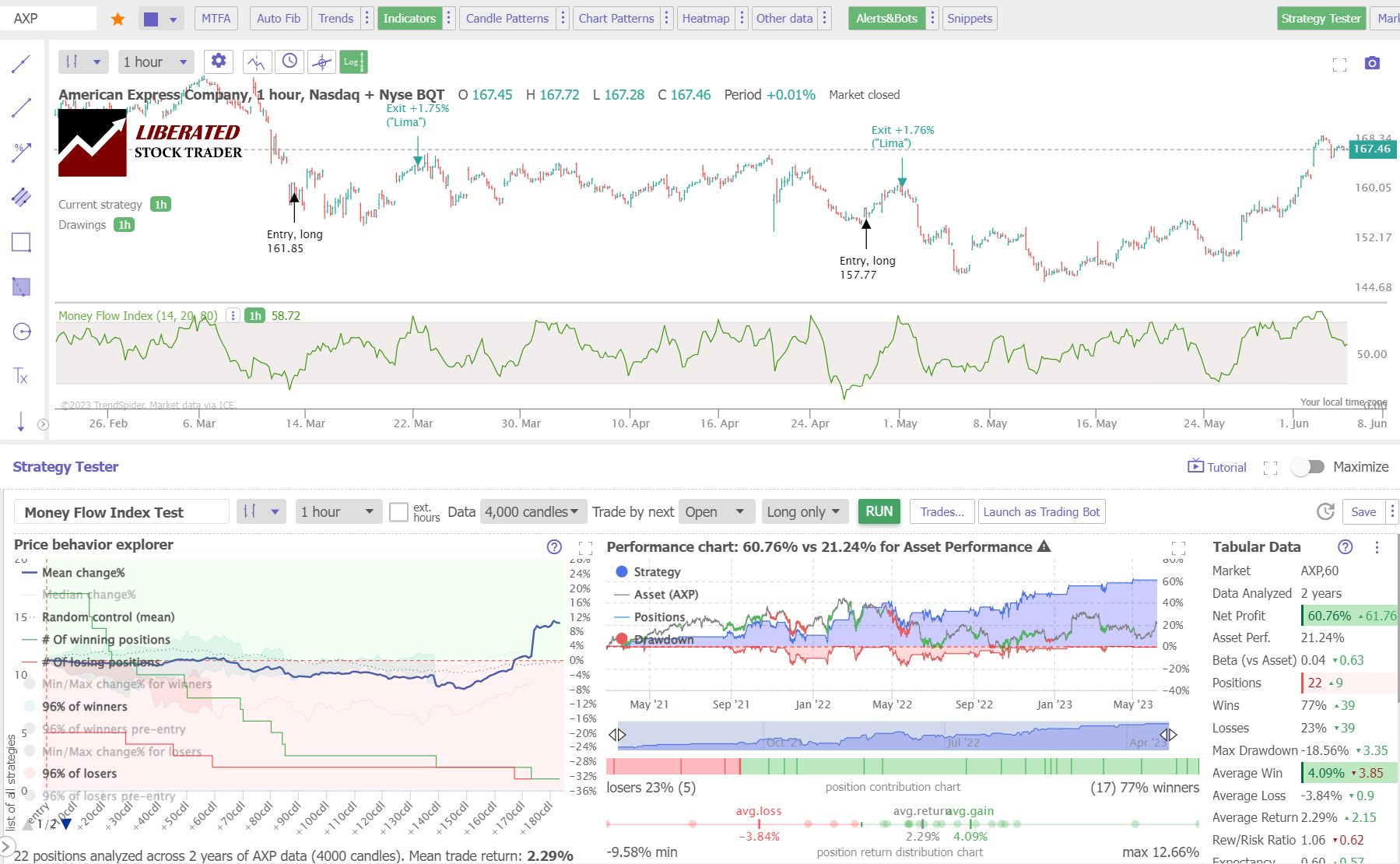Toggle logarithmic price scale with Log button

click(x=353, y=61)
